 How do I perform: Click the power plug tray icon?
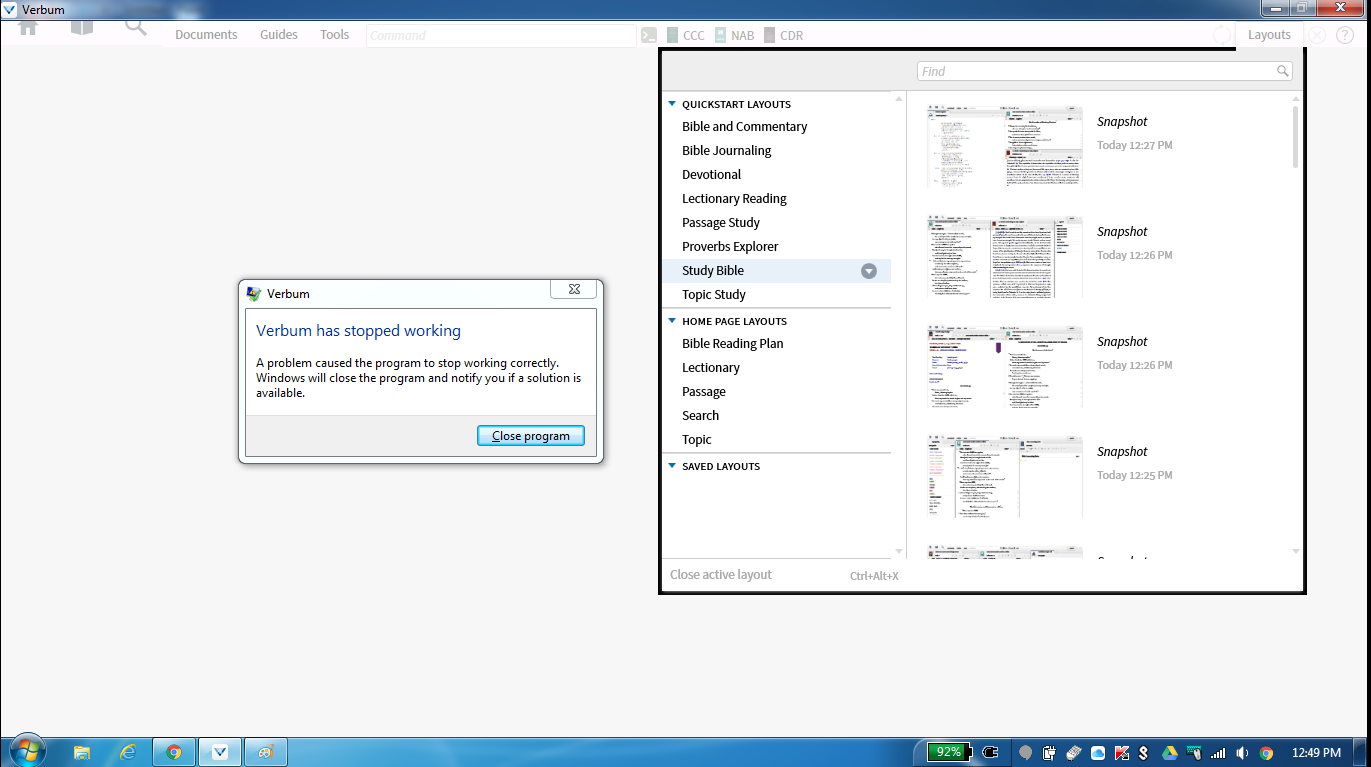coord(991,752)
